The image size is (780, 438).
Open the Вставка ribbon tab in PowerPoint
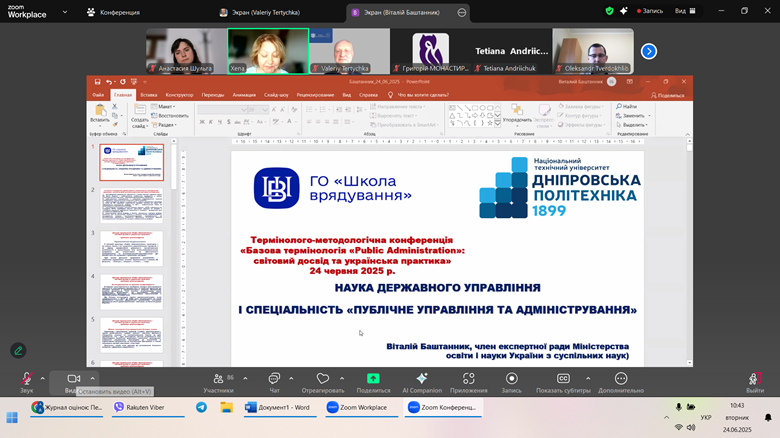coord(148,95)
